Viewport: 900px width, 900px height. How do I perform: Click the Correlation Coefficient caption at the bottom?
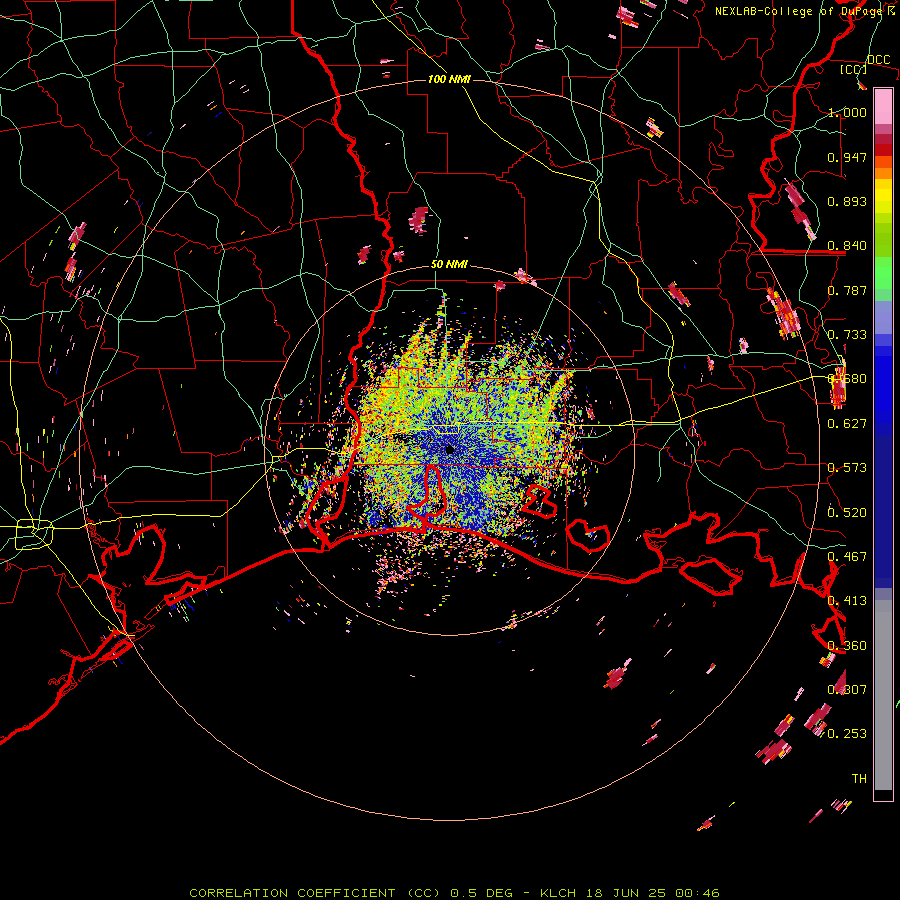pyautogui.click(x=454, y=893)
